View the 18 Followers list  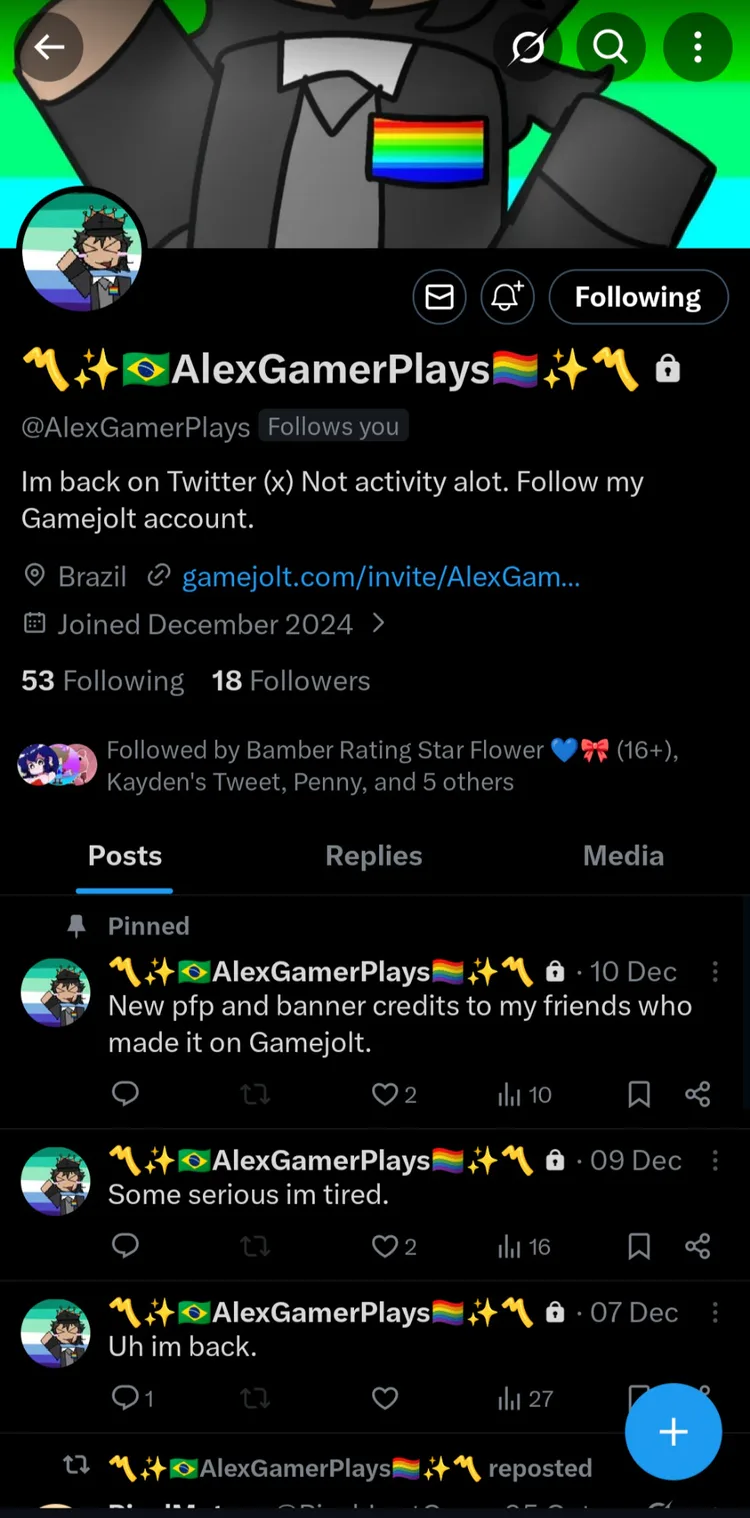point(291,681)
